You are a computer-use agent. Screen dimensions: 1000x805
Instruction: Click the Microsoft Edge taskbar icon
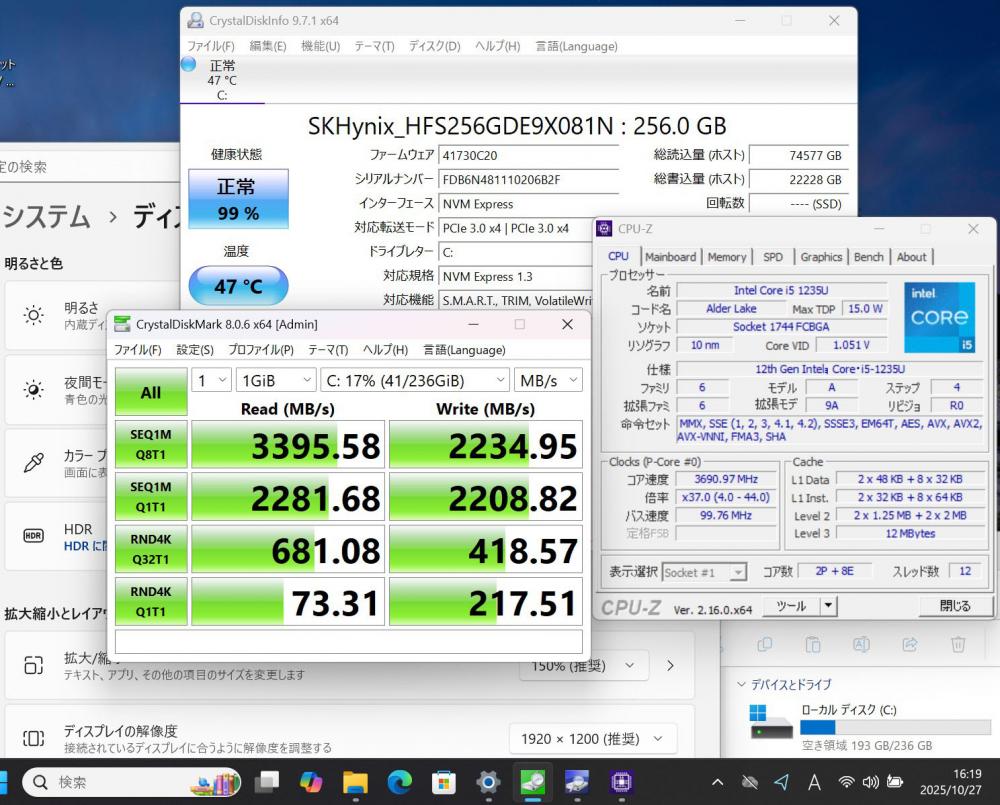tap(399, 781)
